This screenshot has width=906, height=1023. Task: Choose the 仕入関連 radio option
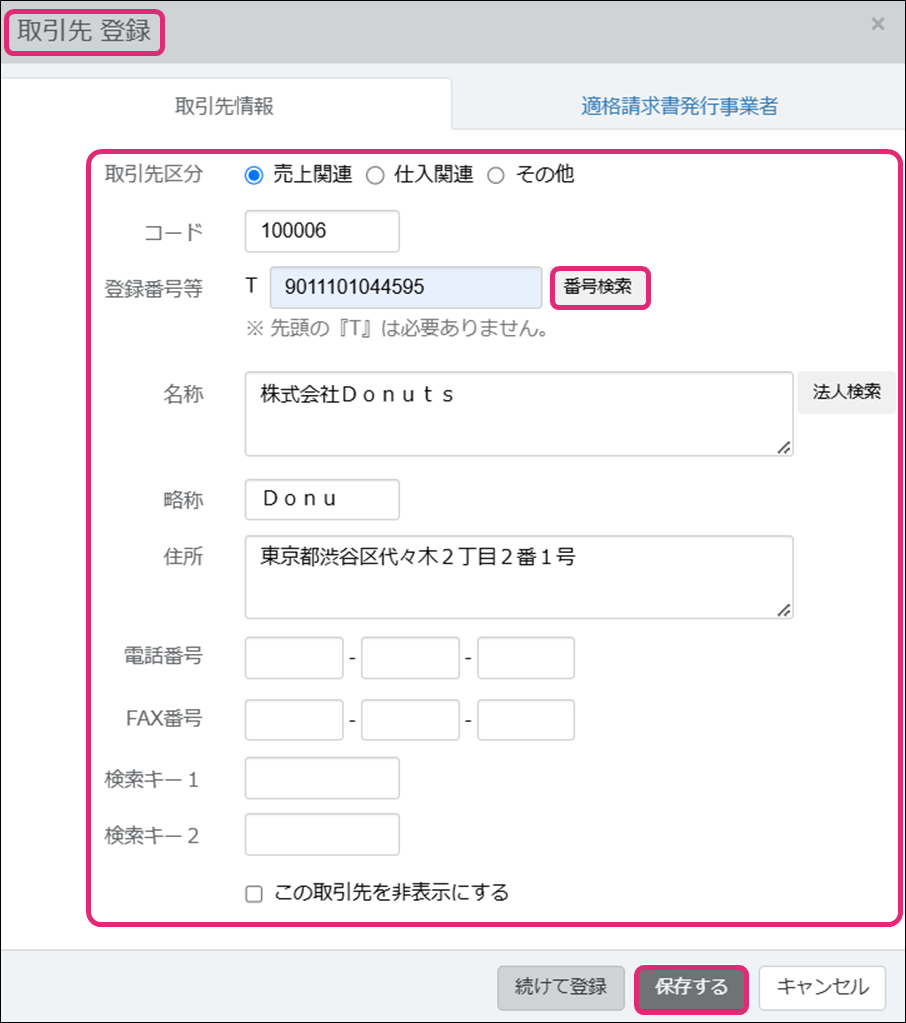375,175
